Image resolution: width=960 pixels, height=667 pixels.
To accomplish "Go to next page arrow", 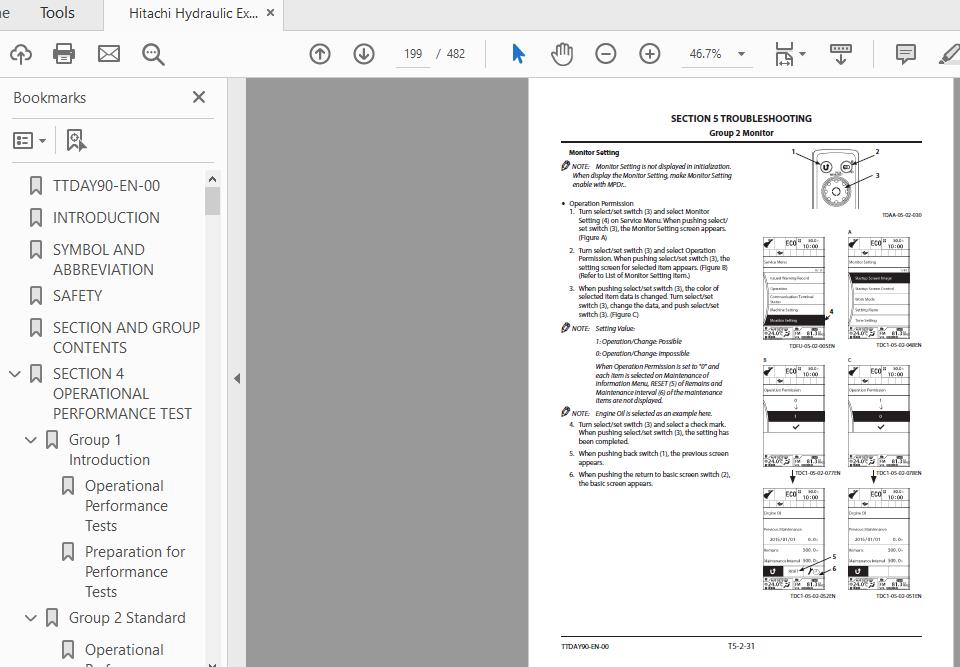I will [x=364, y=54].
